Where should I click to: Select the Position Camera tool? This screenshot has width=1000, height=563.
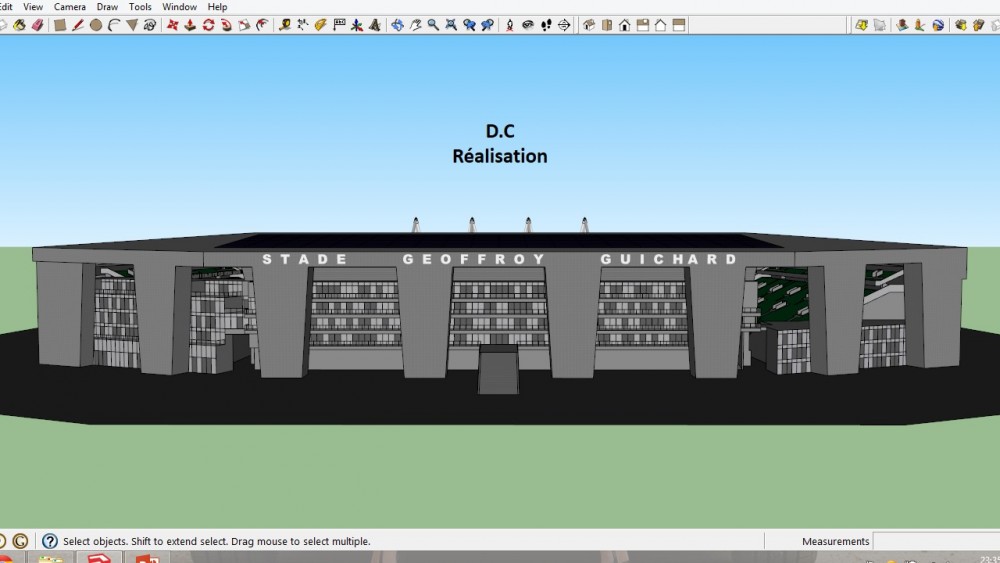coord(510,25)
